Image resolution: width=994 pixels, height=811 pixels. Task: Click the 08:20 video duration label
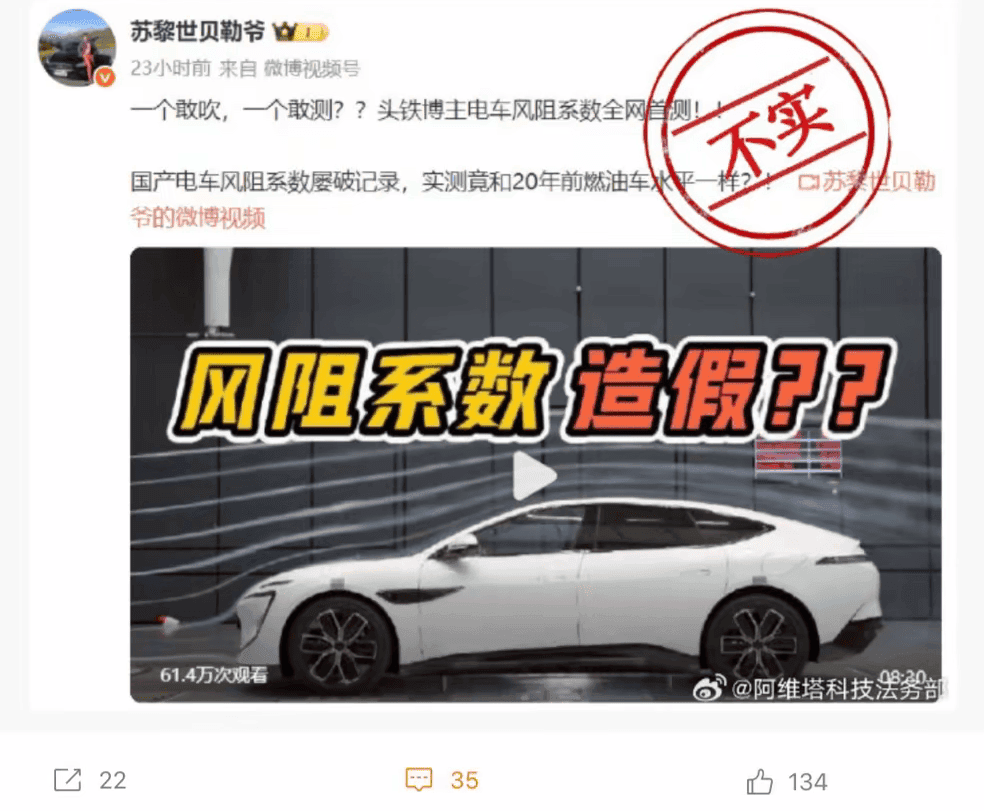pos(903,676)
